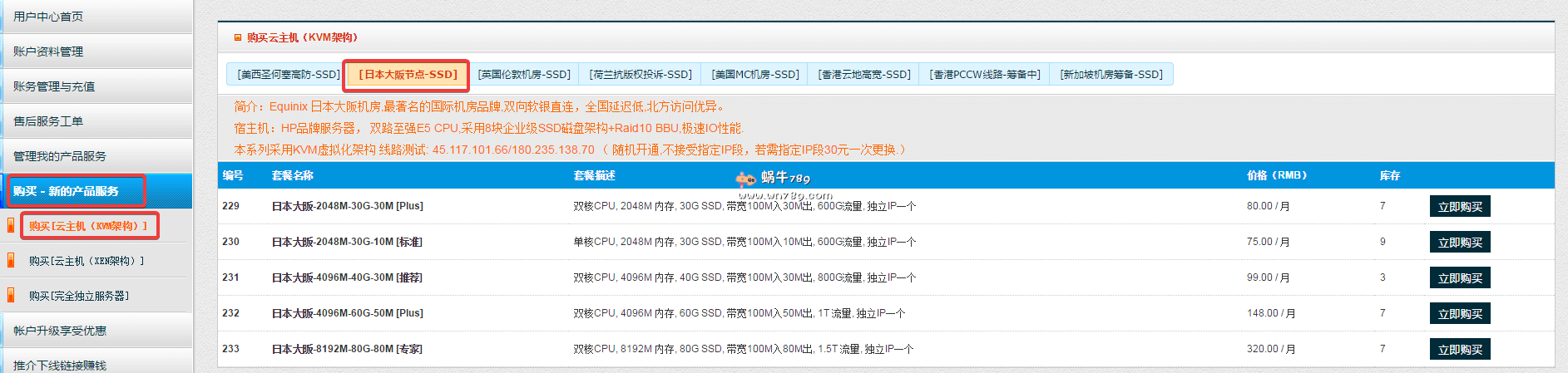Switch to 荷兰抗版权投诉-SSD tab
The image size is (1568, 373).
pyautogui.click(x=641, y=75)
